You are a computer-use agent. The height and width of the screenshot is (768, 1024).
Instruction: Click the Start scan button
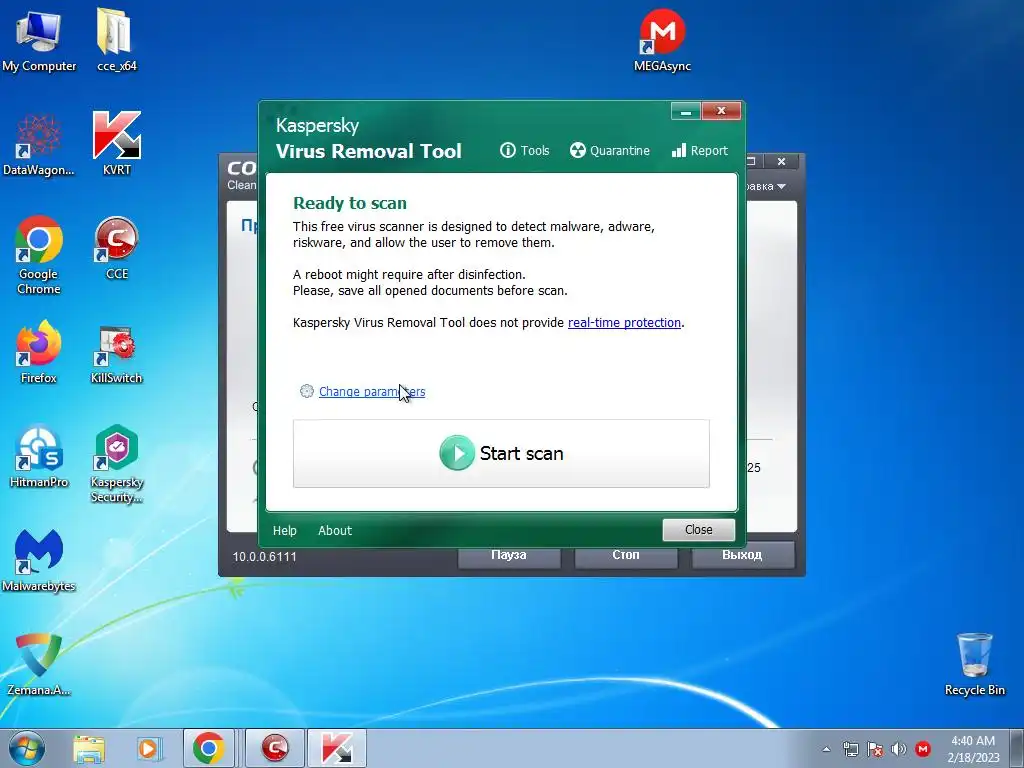501,454
